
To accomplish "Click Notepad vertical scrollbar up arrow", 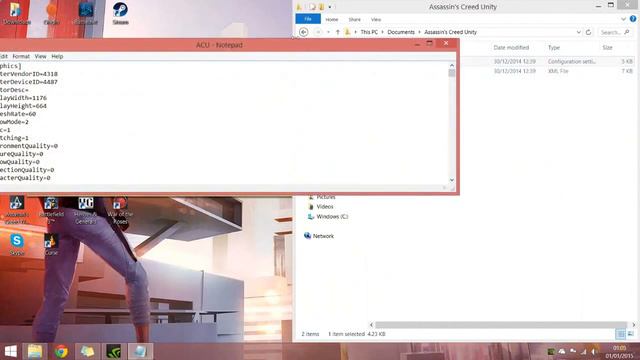I will coord(452,65).
